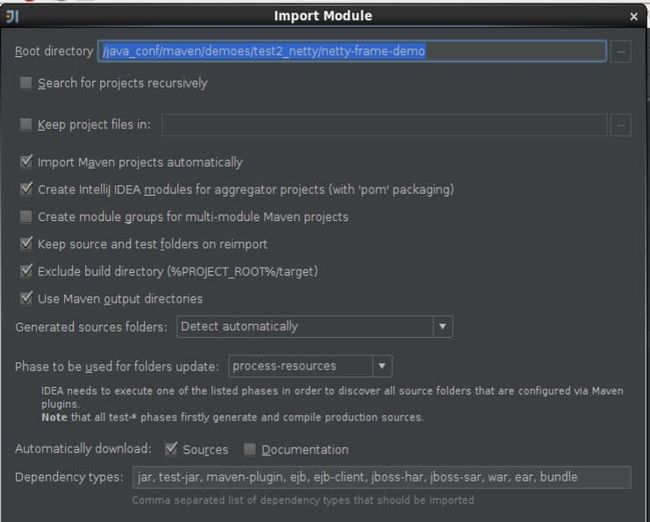The image size is (650, 522).
Task: Expand the process-resources phase dropdown arrow
Action: [382, 366]
